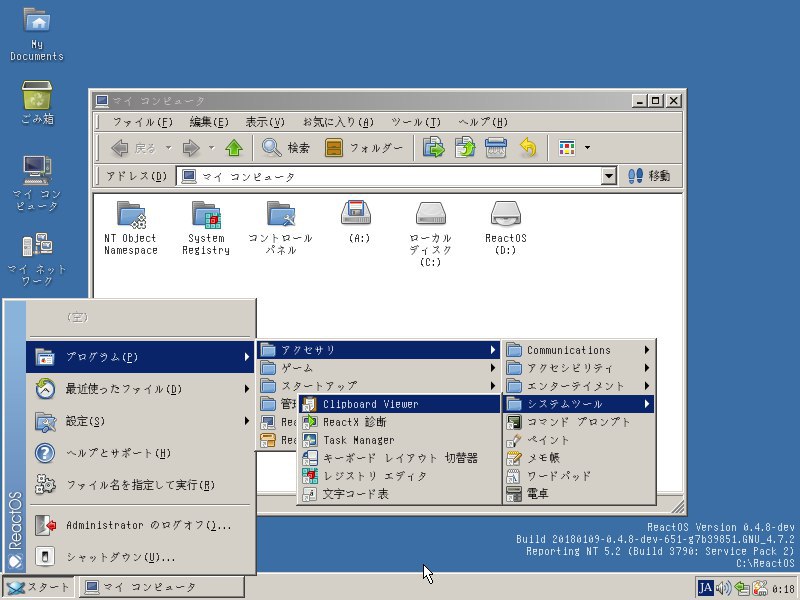Select the マイ ネットワーク desktop icon
Image resolution: width=800 pixels, height=600 pixels.
click(37, 259)
